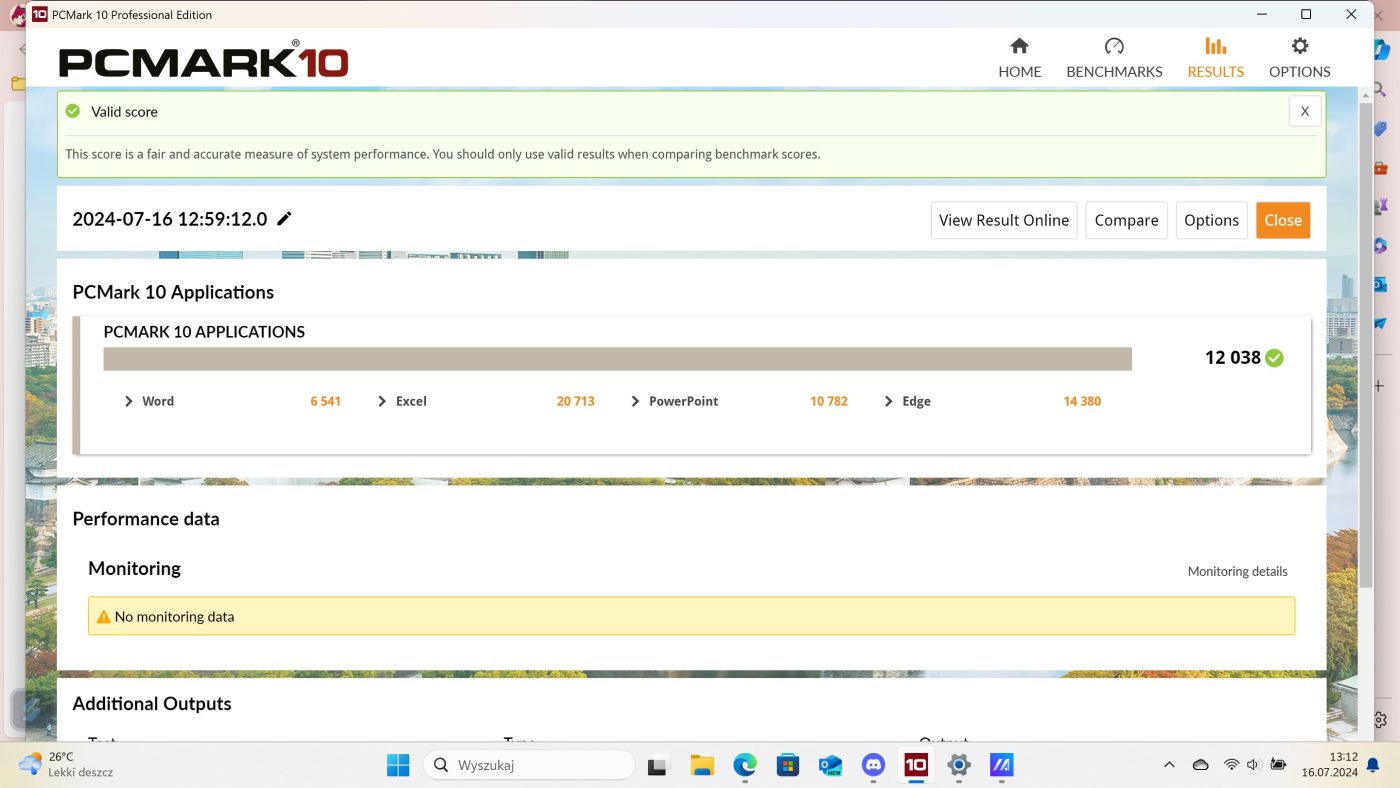
Task: Show hidden system tray icons
Action: click(1169, 765)
